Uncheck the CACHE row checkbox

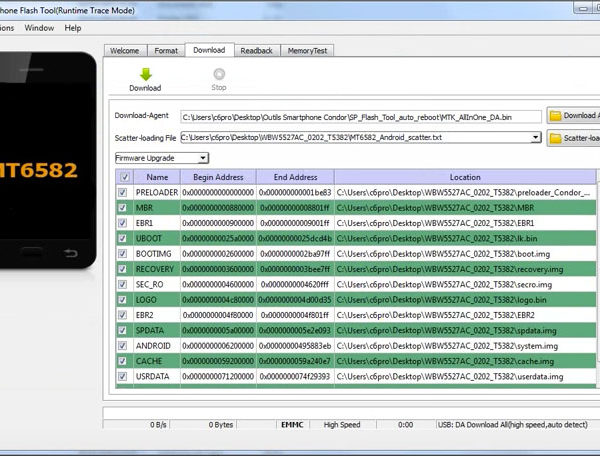click(x=122, y=361)
